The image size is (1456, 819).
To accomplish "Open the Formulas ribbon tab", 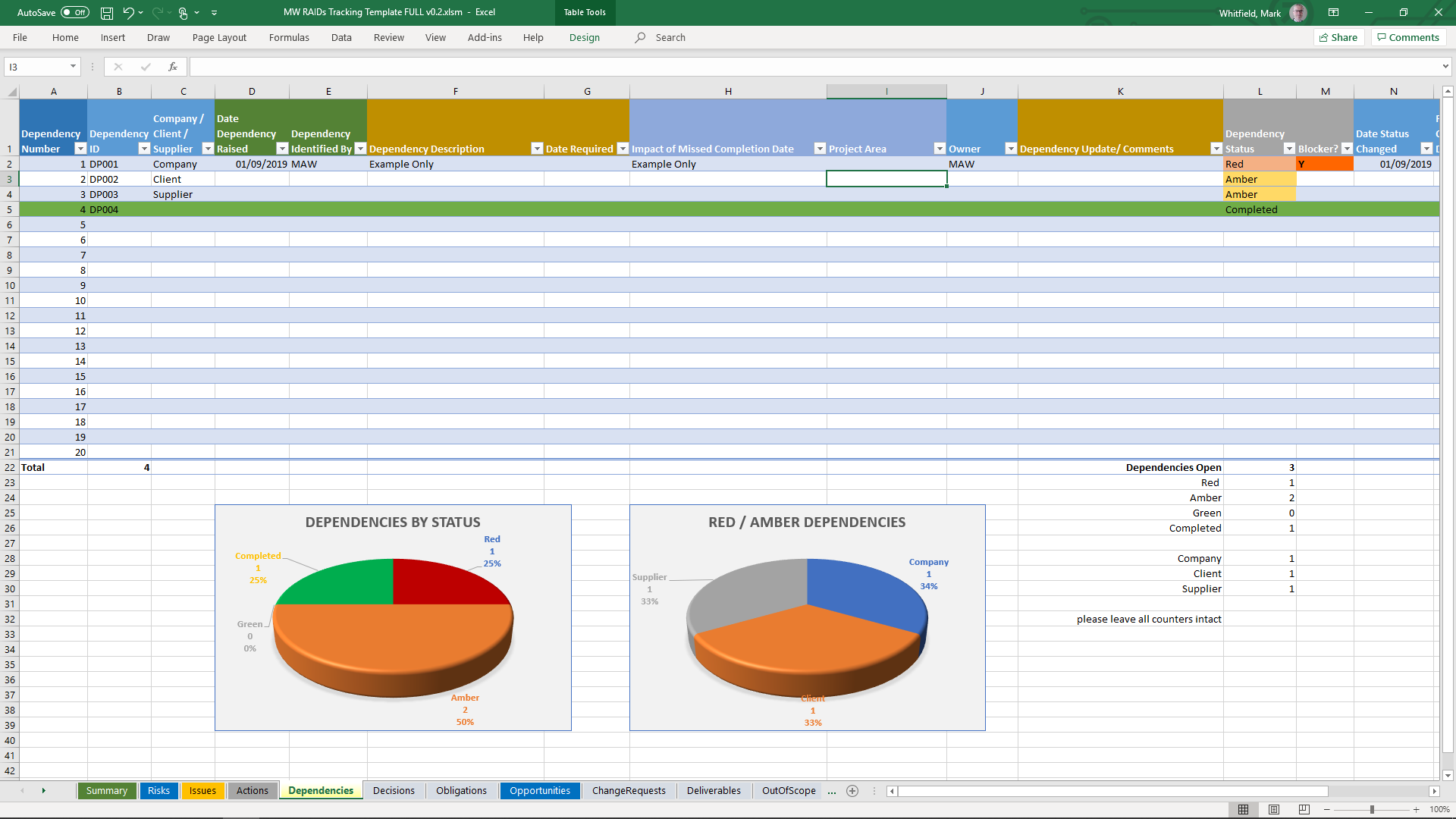I will [x=289, y=37].
